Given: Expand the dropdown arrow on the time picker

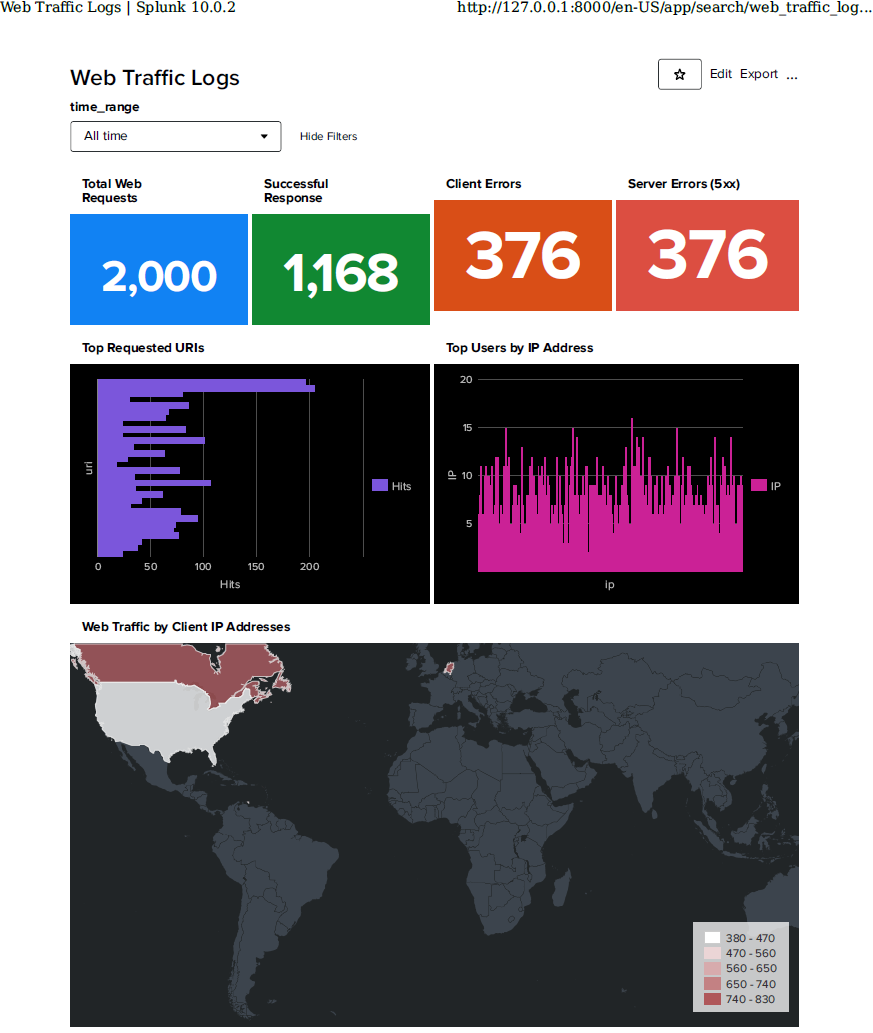Looking at the screenshot, I should (264, 136).
